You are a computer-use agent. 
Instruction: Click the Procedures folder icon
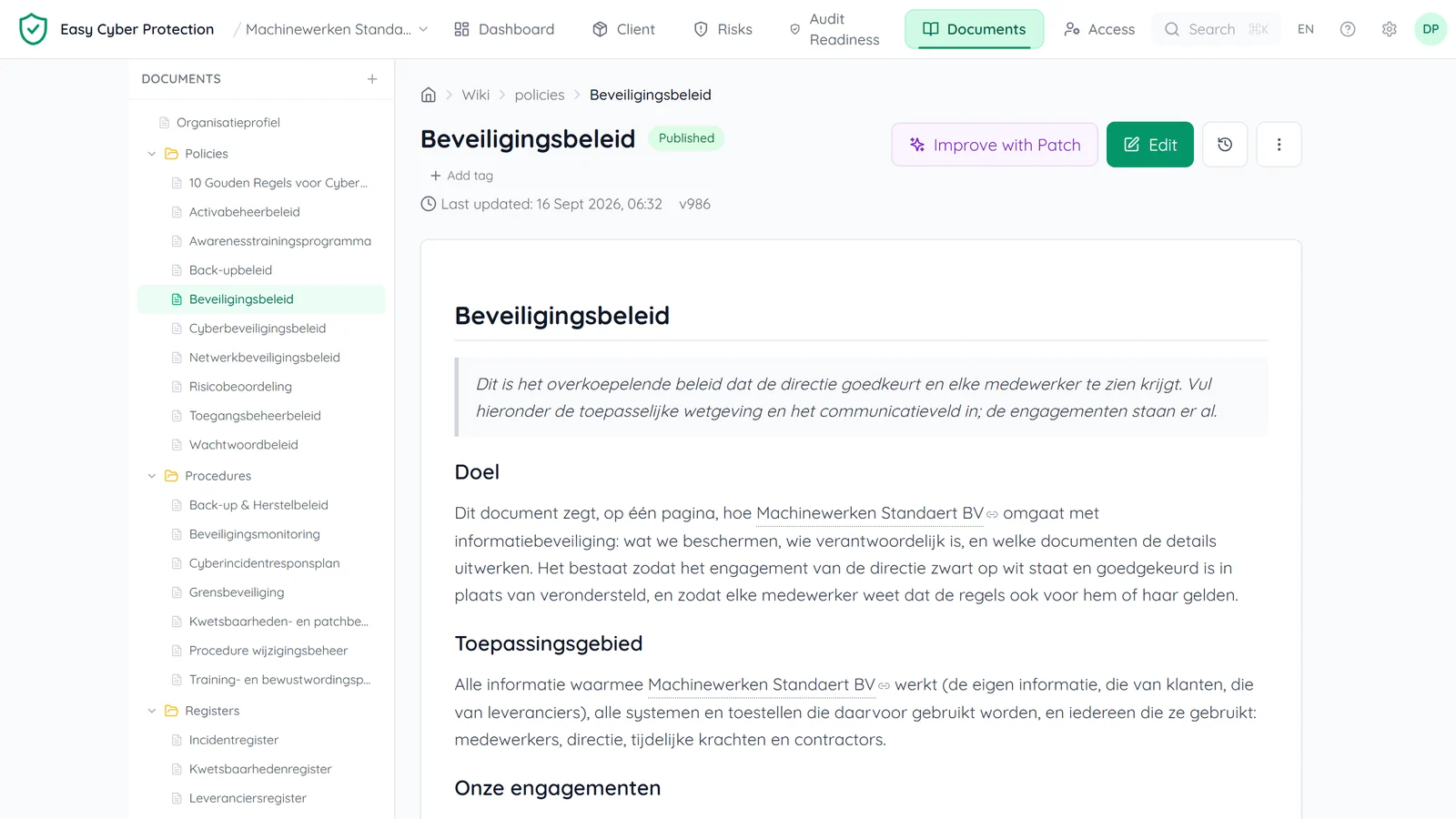tap(171, 476)
